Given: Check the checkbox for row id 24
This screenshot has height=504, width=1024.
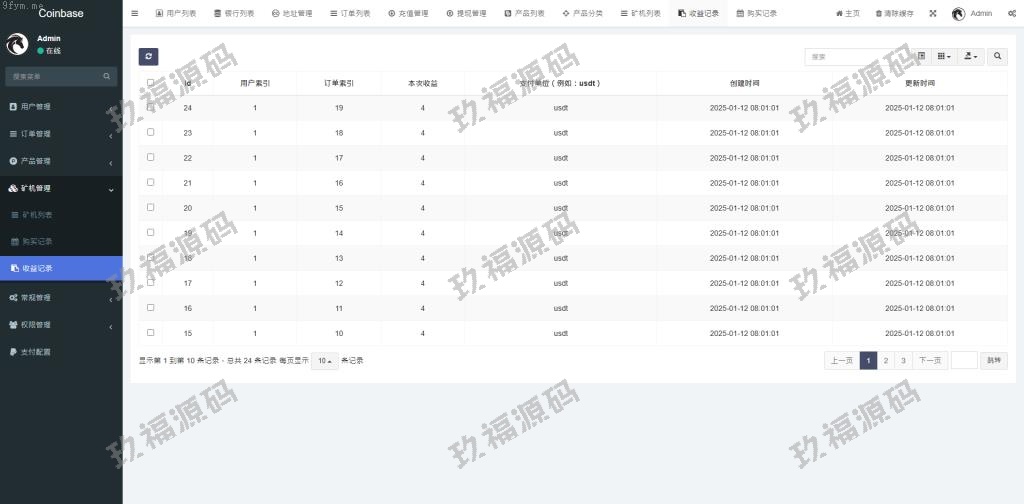Looking at the screenshot, I should tap(151, 107).
